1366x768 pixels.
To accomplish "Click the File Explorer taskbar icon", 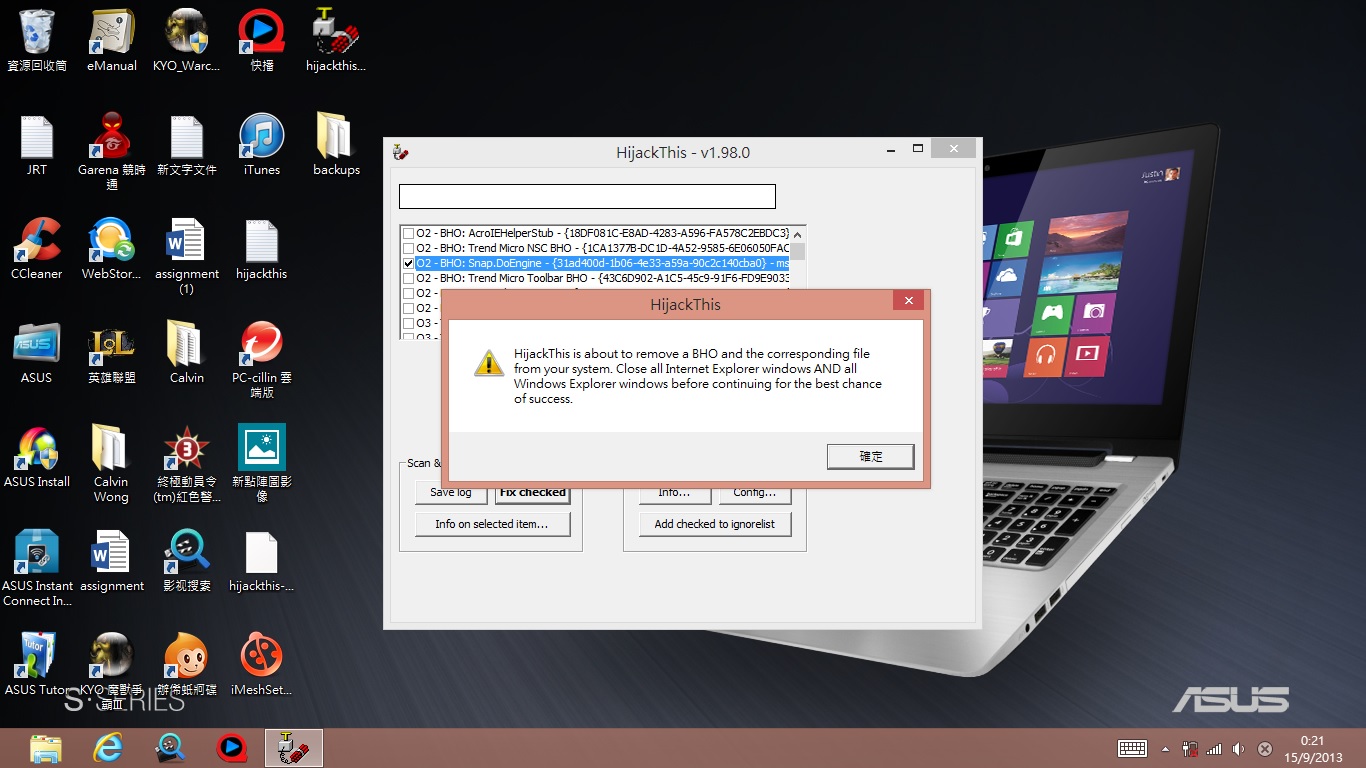I will 46,747.
